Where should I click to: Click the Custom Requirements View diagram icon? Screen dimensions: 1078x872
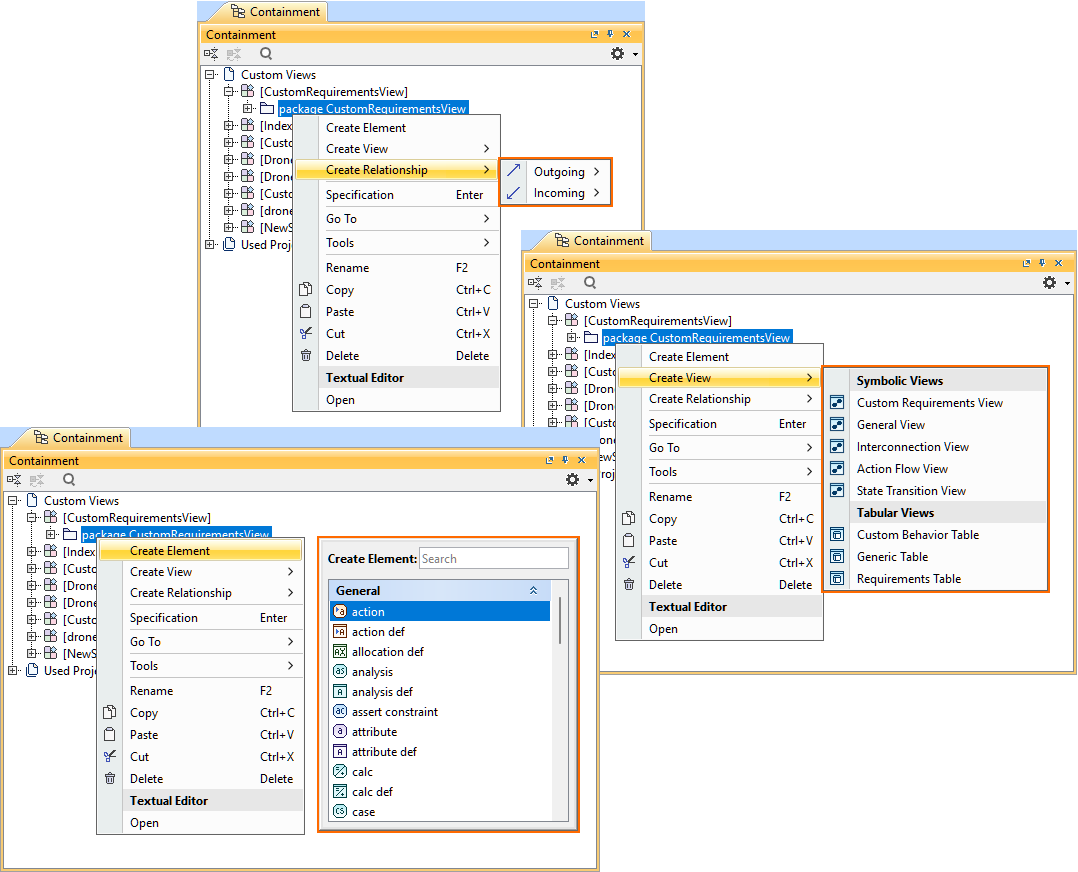click(x=837, y=403)
